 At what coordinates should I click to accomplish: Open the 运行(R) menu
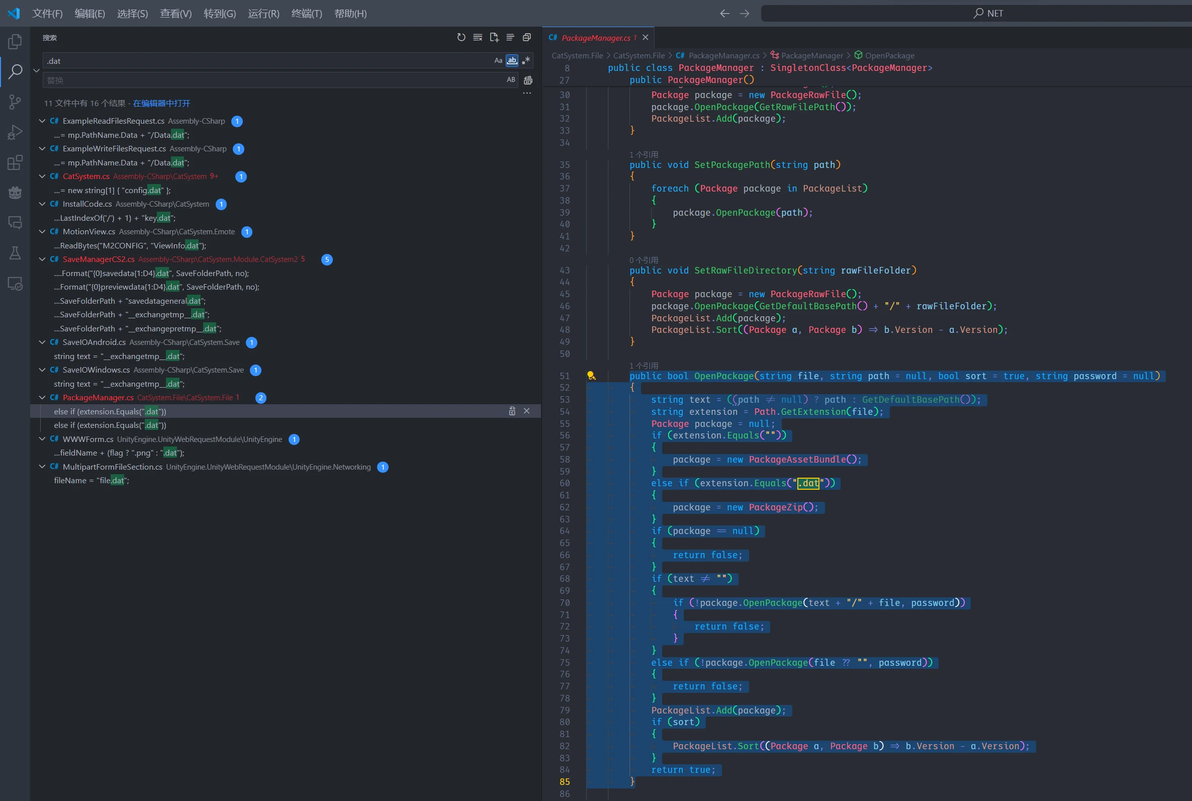click(x=264, y=14)
